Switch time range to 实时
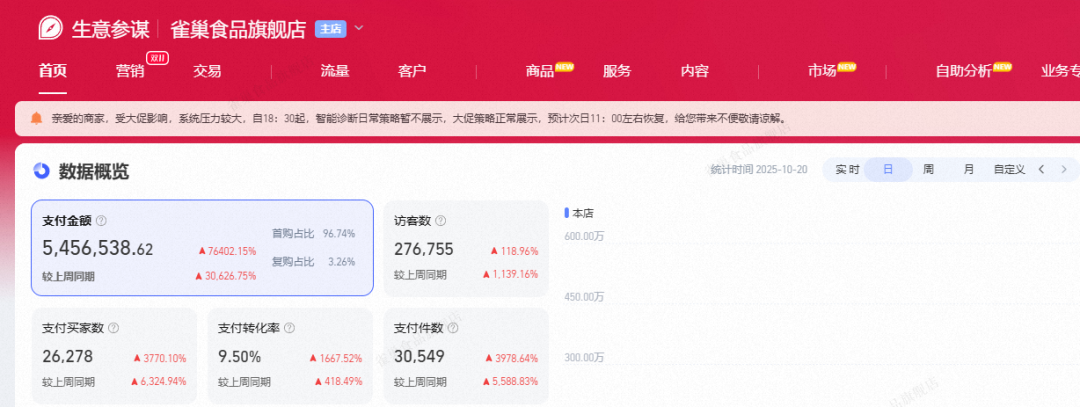 coord(847,170)
